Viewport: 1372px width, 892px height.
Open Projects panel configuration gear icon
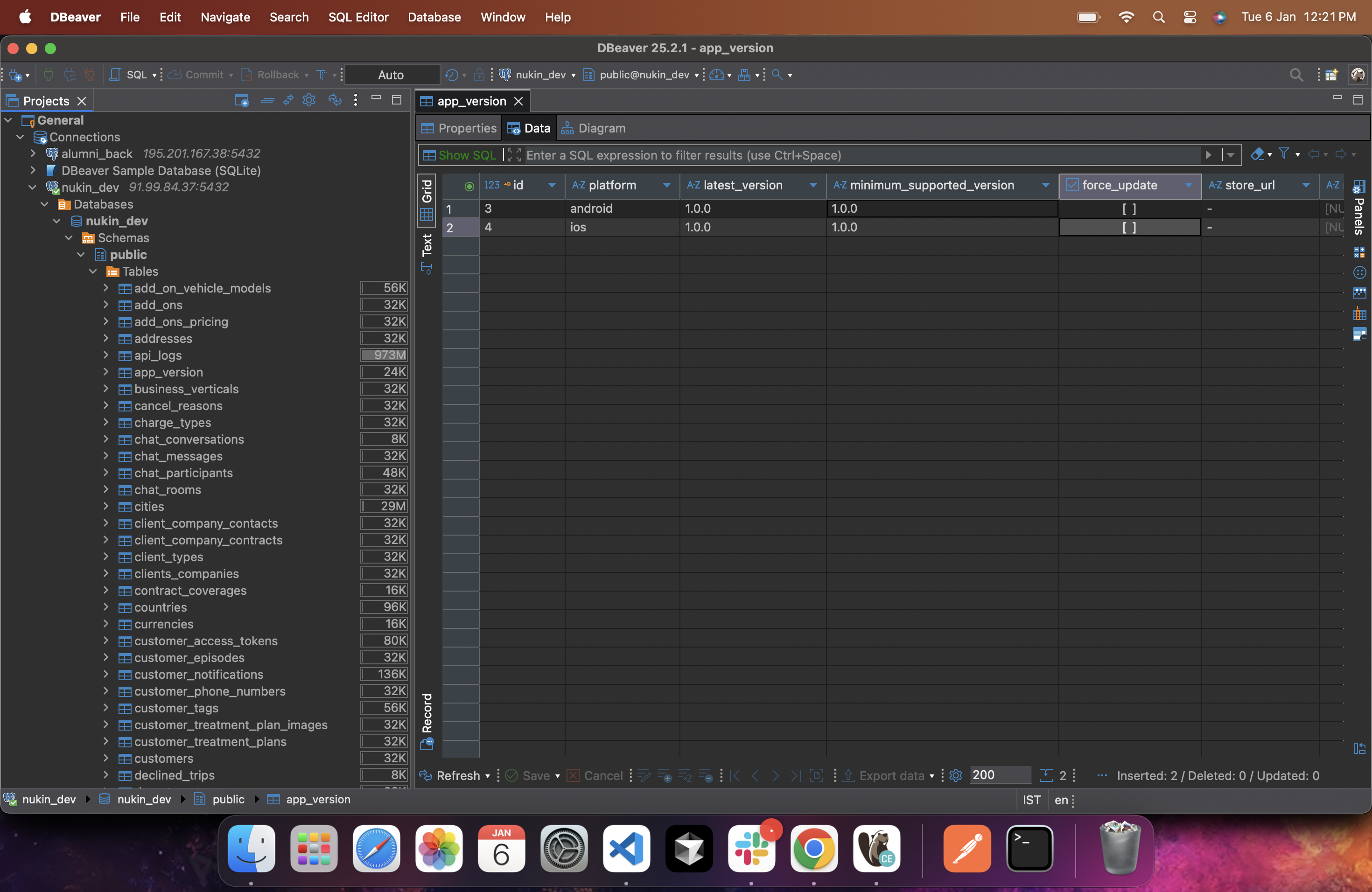coord(309,100)
